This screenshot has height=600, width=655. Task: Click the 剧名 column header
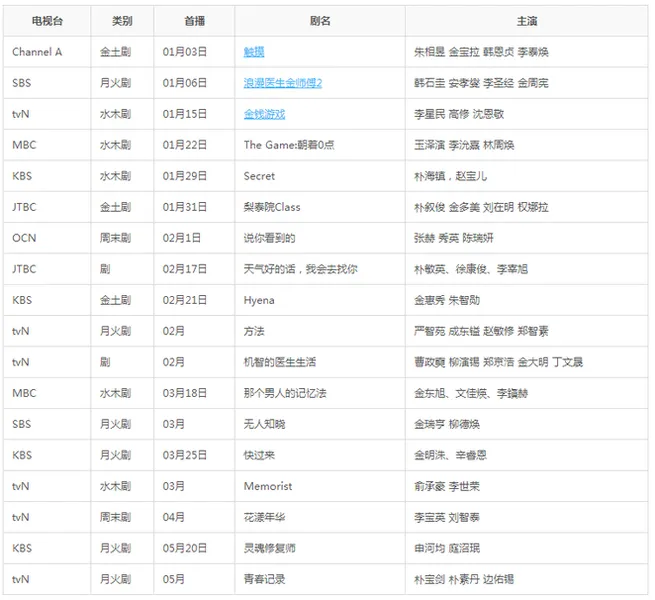point(320,21)
